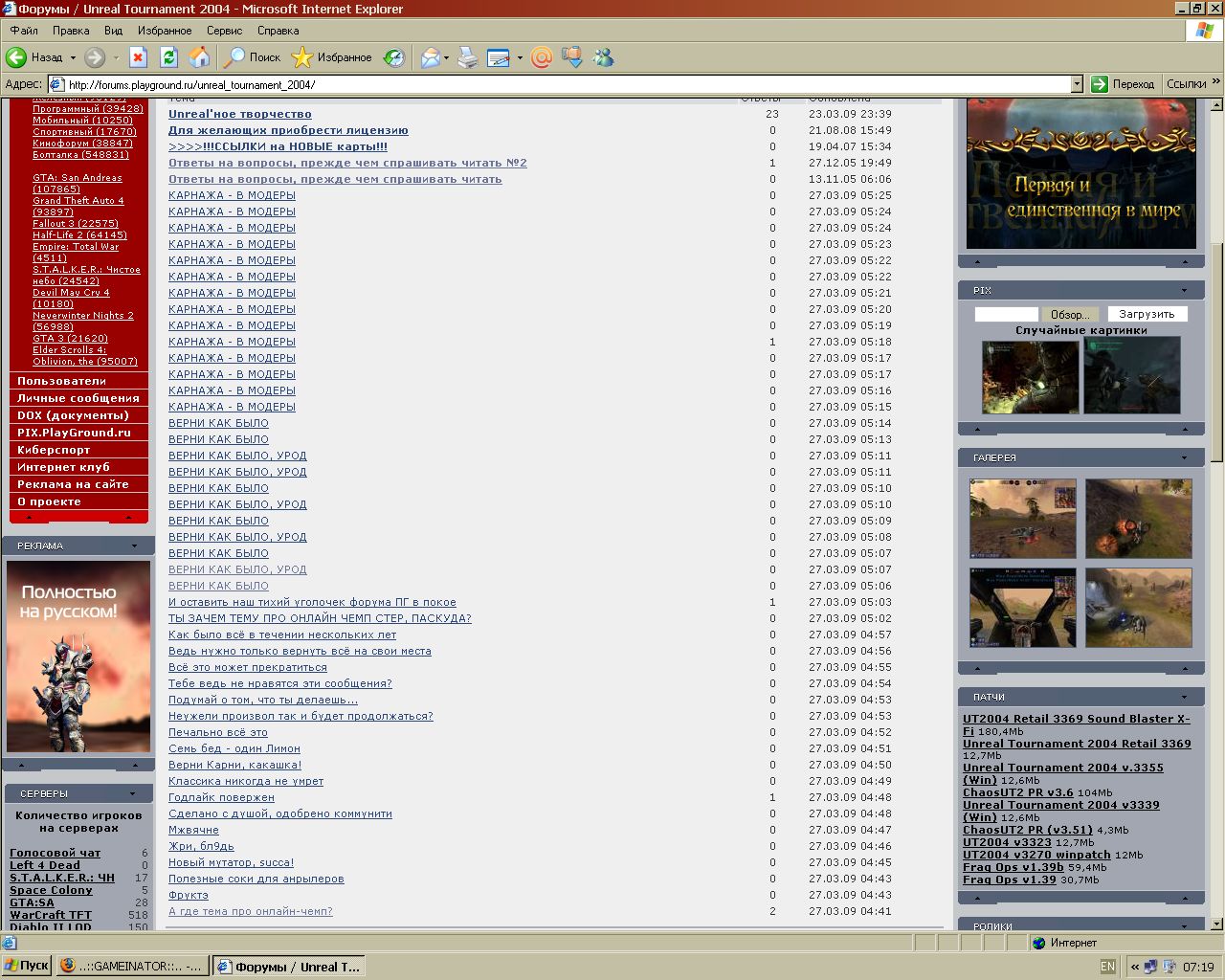The height and width of the screenshot is (980, 1225).
Task: Click the PIX file path input field
Action: click(1006, 314)
